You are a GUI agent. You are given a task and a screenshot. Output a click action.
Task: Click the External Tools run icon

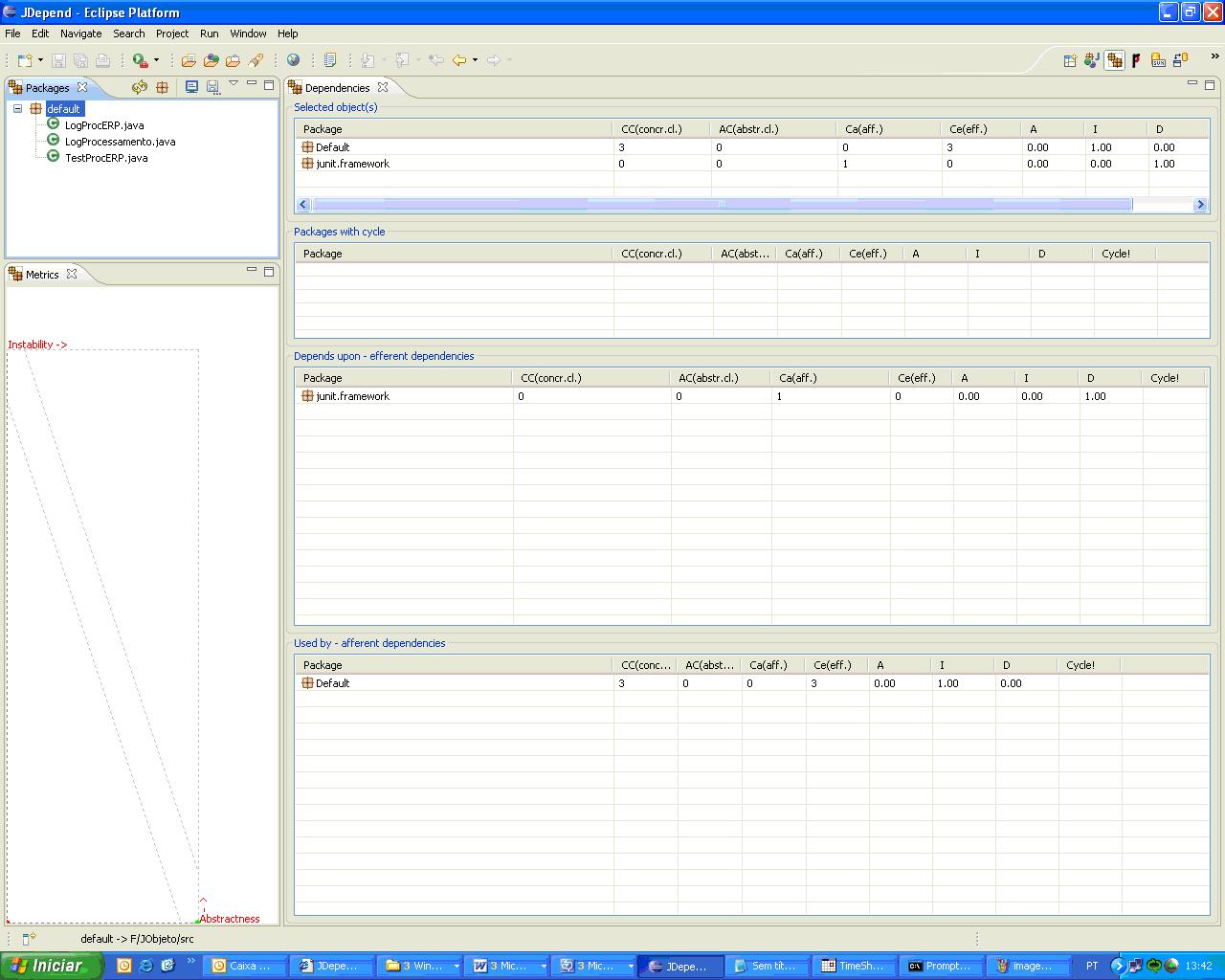tap(141, 60)
